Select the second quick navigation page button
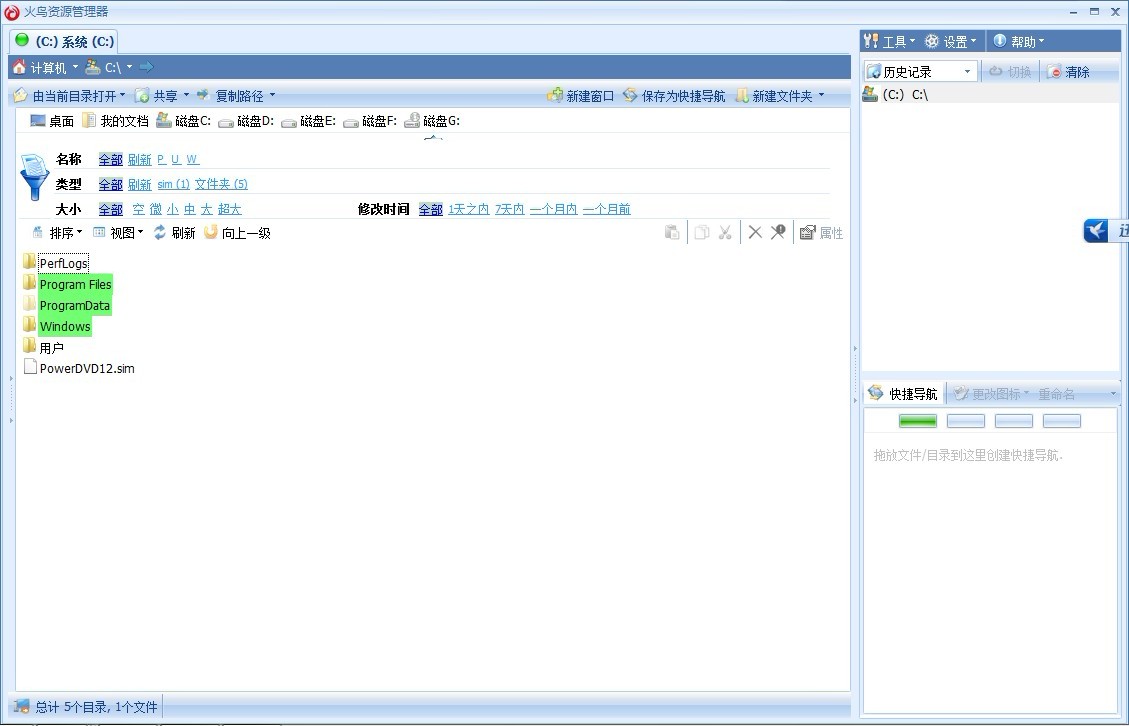 tap(965, 421)
